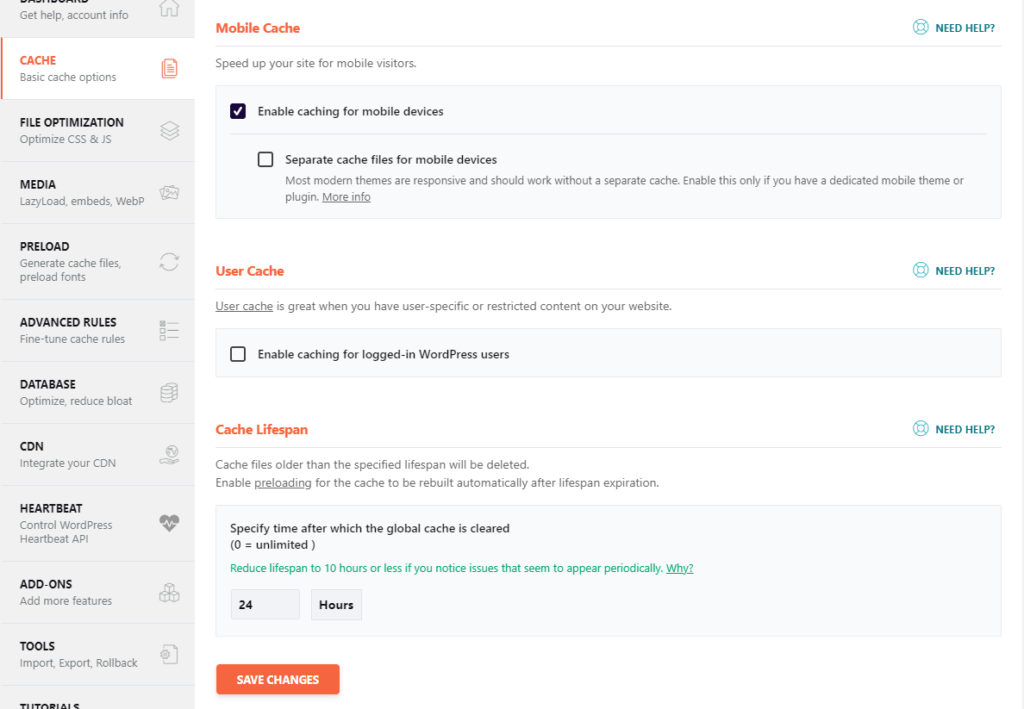Enable caching for logged-in WordPress users
The image size is (1024, 709).
click(238, 354)
